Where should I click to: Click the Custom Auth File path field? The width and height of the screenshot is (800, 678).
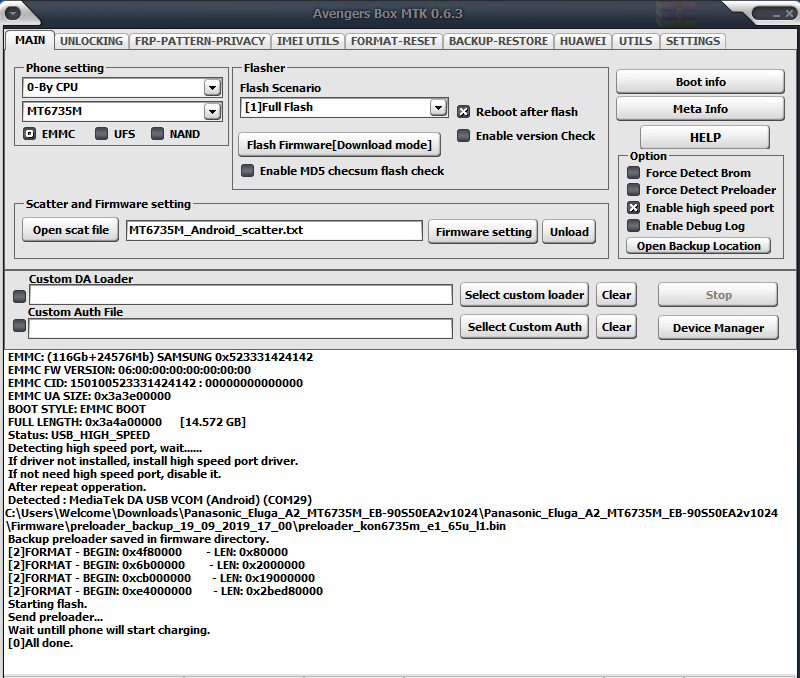241,328
